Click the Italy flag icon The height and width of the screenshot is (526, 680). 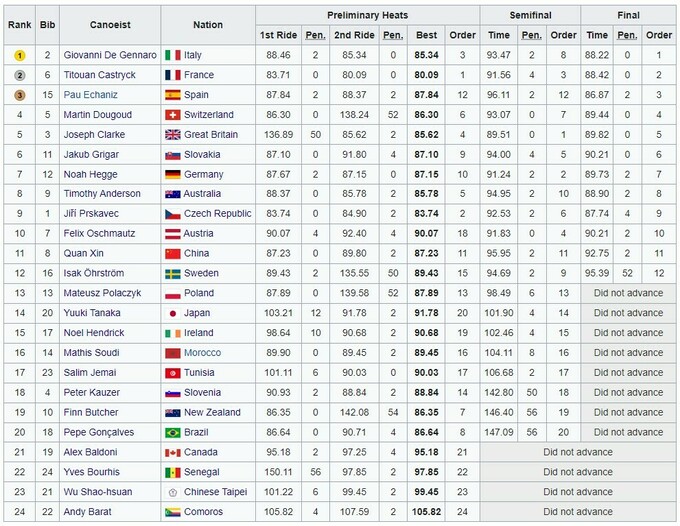[172, 55]
